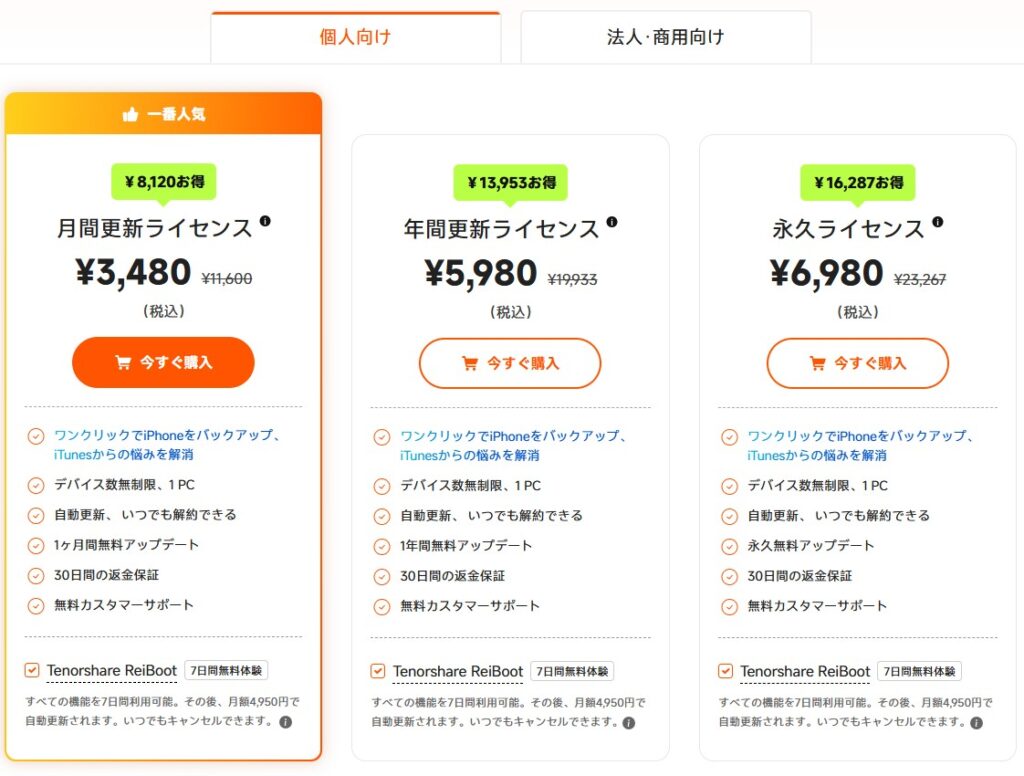Open monthly plan ワンクリックでiPhoneをバックアップ link
1024x776 pixels.
(x=167, y=444)
